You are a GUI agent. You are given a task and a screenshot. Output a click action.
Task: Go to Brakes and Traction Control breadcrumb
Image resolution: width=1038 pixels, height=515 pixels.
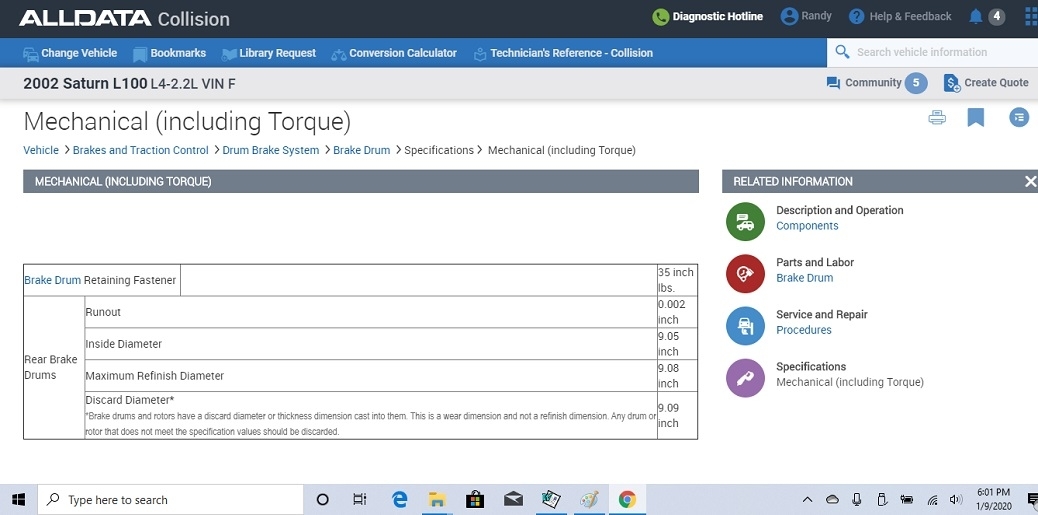(140, 150)
